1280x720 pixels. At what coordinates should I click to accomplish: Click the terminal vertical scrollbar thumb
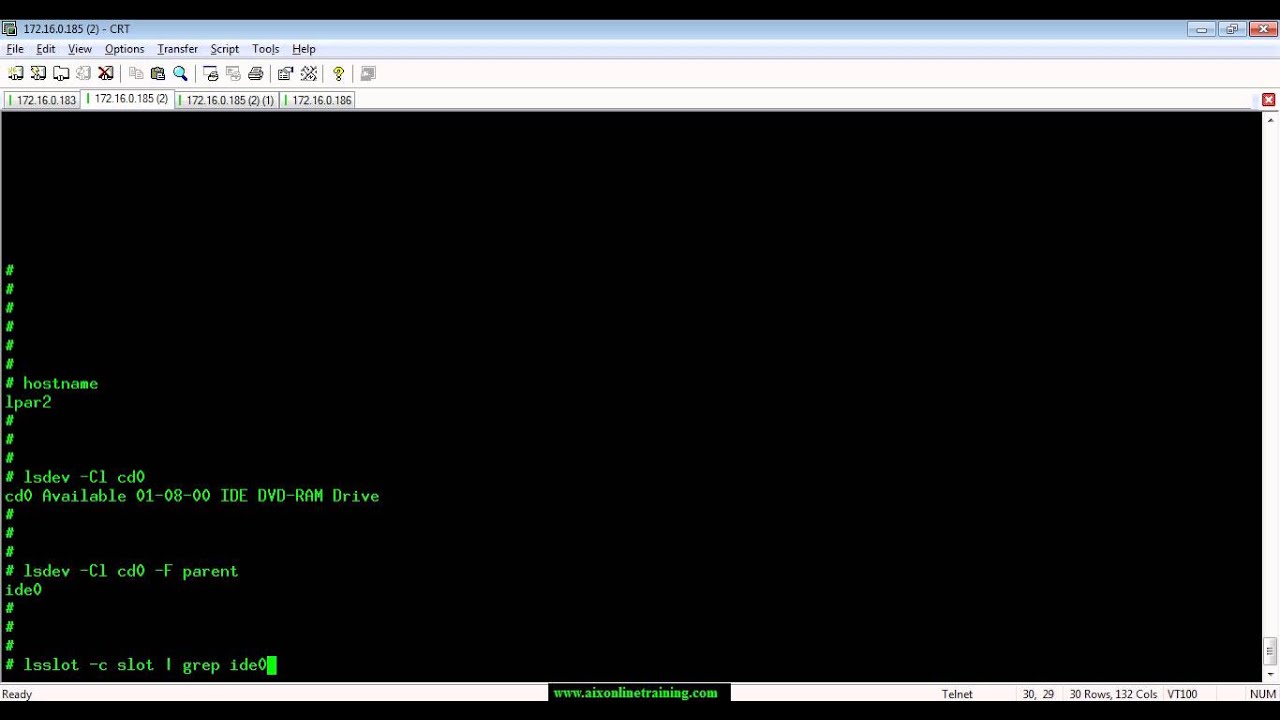(x=1270, y=653)
